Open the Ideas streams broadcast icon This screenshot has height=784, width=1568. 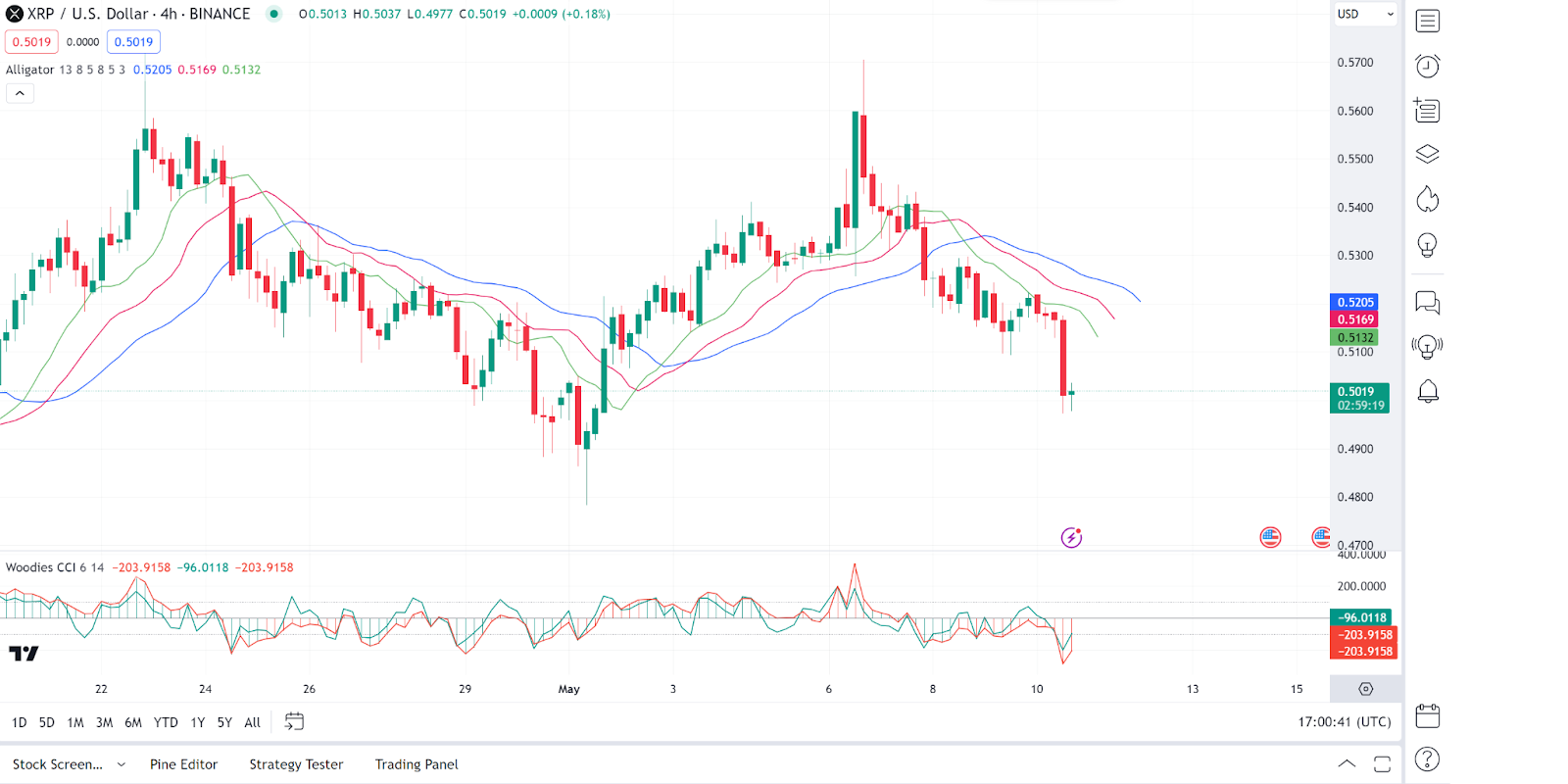1428,346
